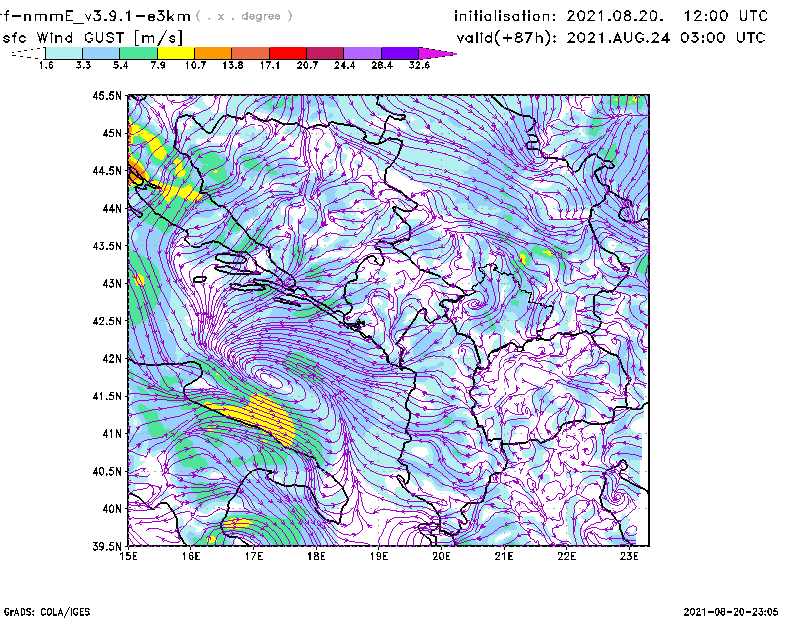Click the legend value "20.7"
800x618 pixels.
307,65
